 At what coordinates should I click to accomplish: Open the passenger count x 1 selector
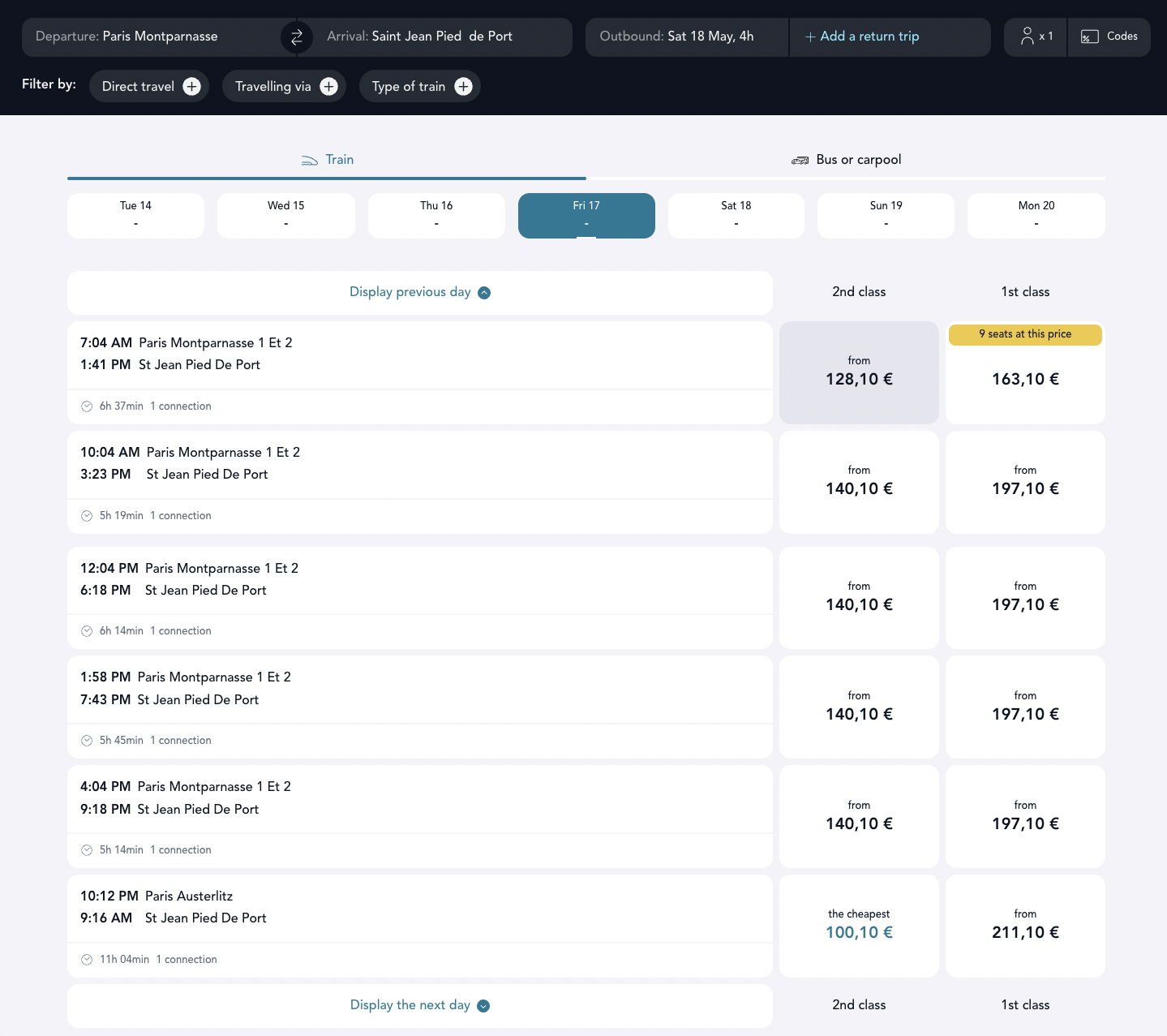1036,37
